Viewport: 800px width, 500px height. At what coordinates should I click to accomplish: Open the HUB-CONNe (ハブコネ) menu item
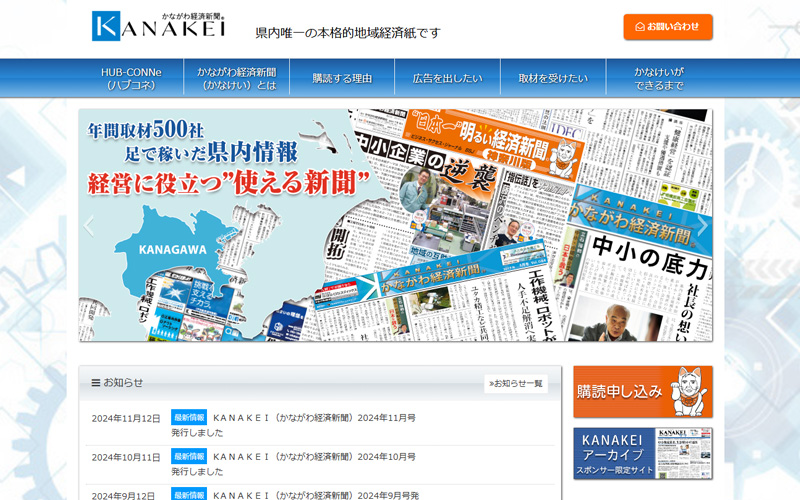(x=131, y=79)
